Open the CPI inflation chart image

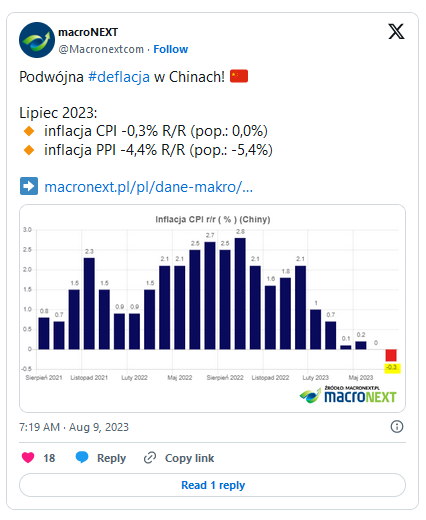(x=212, y=308)
